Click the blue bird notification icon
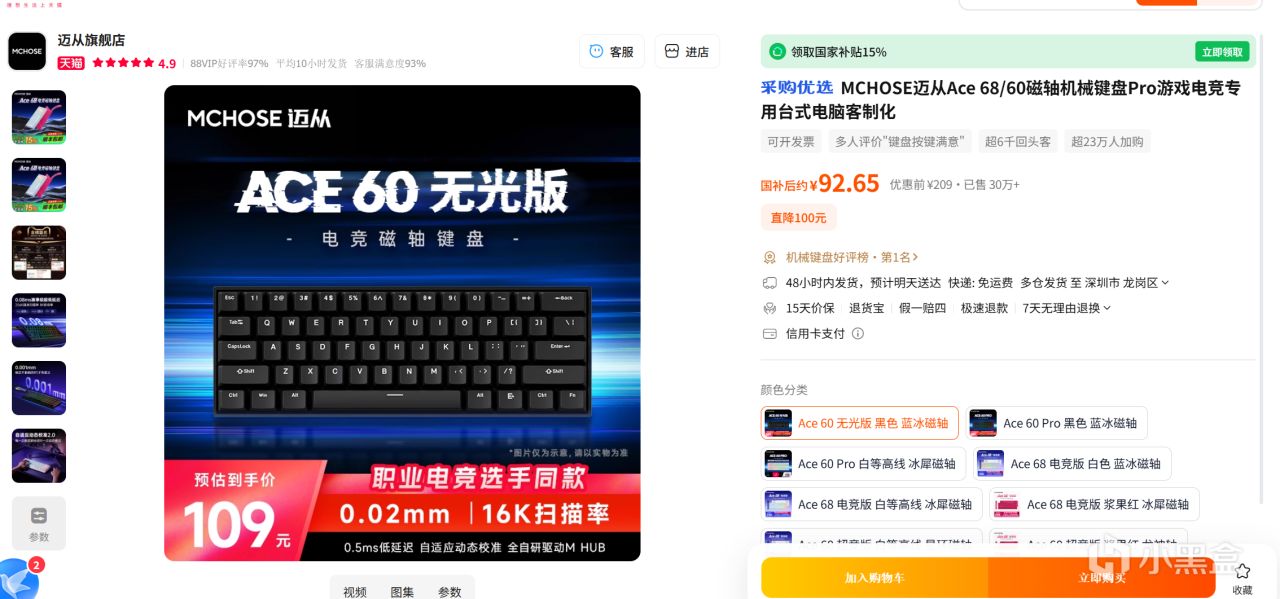The height and width of the screenshot is (599, 1280). [18, 579]
